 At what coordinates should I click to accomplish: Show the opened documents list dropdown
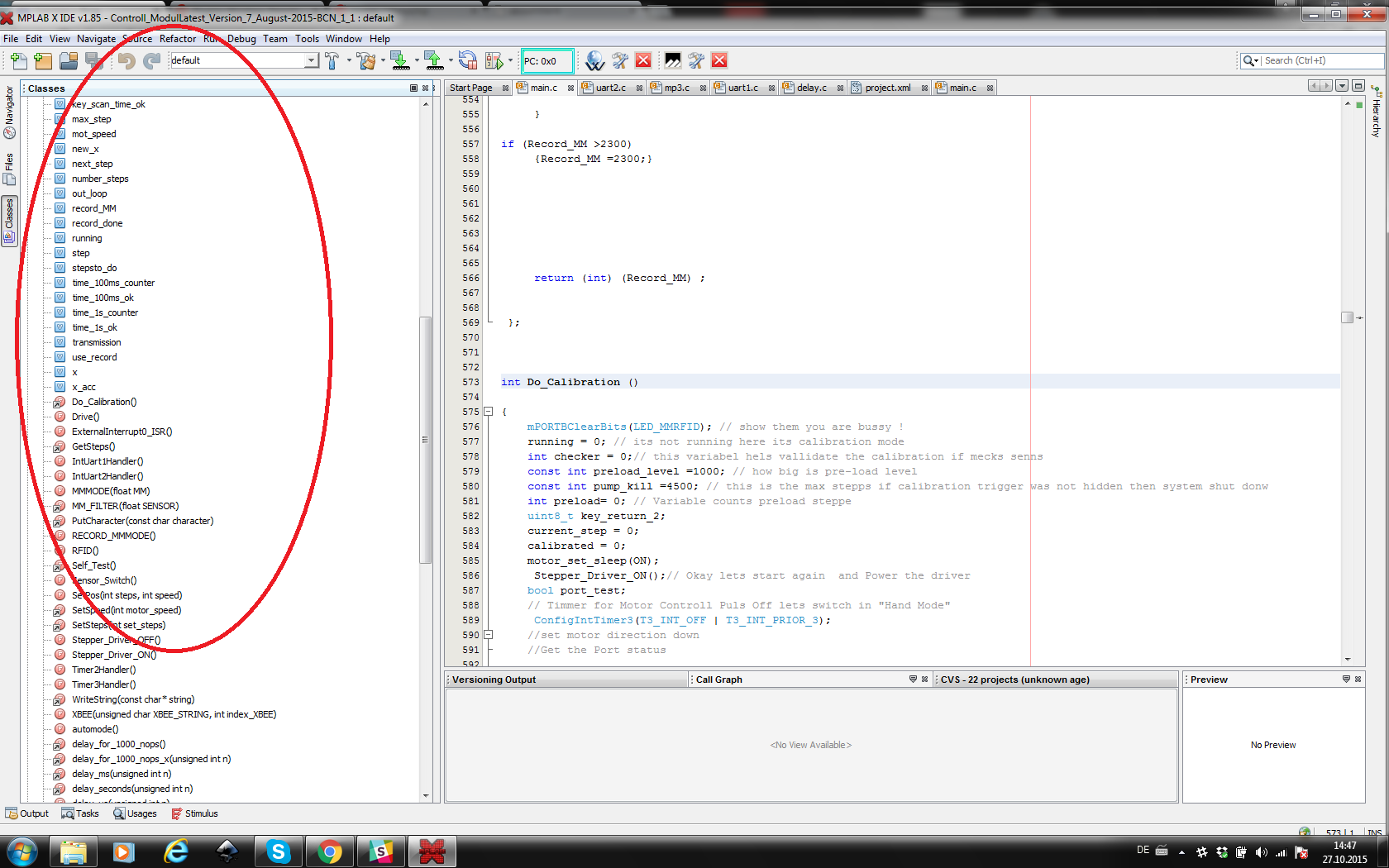(1342, 86)
